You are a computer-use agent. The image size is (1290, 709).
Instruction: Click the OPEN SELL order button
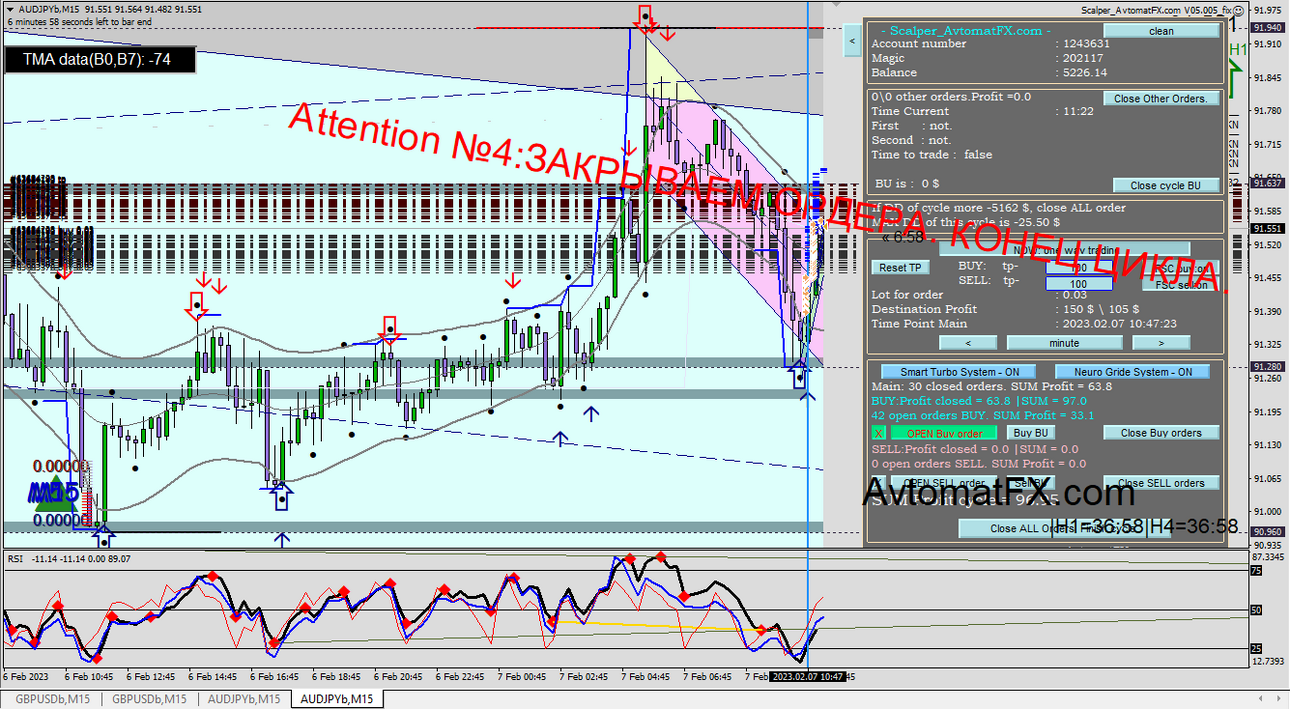[x=942, y=483]
